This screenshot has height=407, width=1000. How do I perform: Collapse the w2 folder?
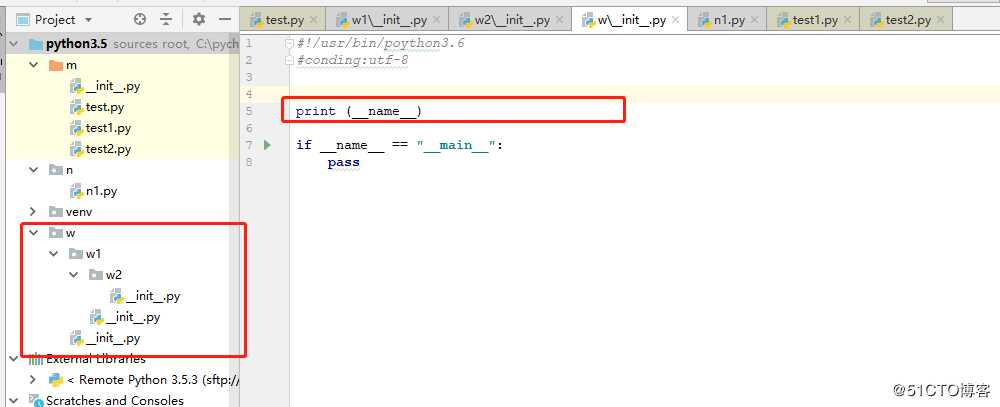74,275
